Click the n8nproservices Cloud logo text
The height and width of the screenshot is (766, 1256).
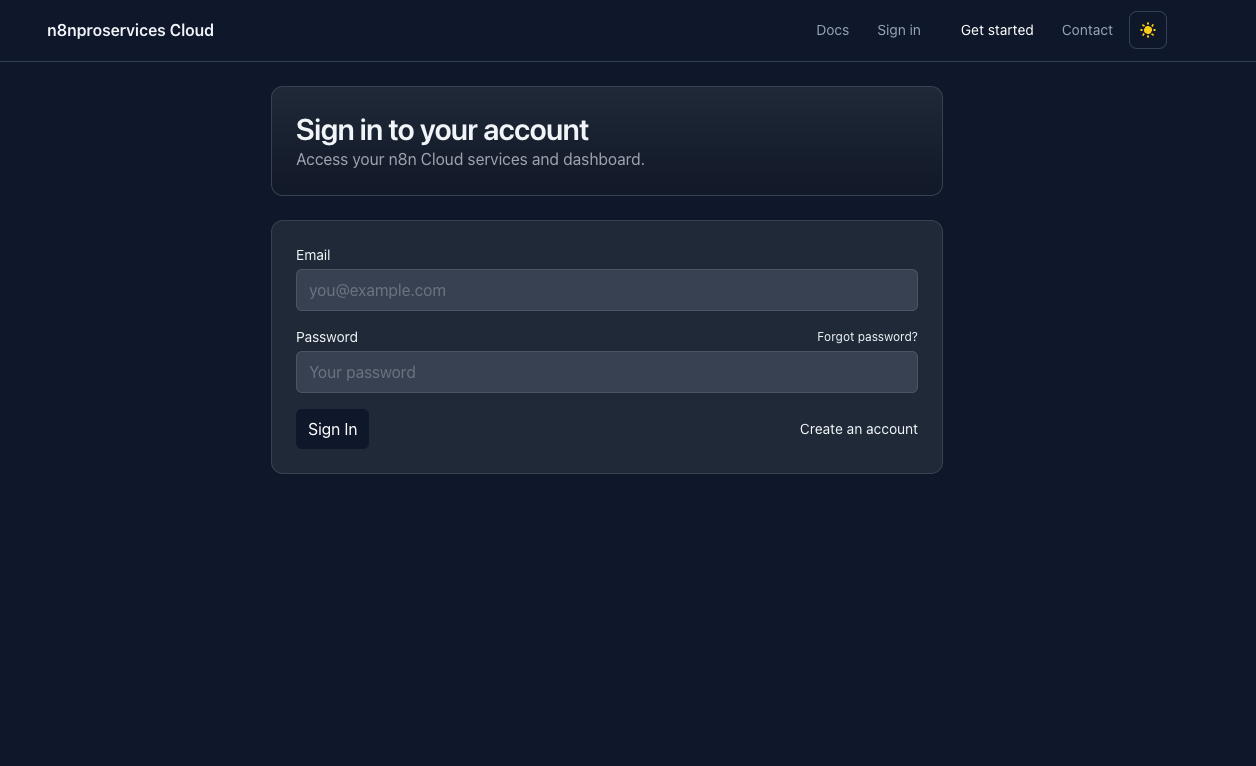click(x=130, y=30)
